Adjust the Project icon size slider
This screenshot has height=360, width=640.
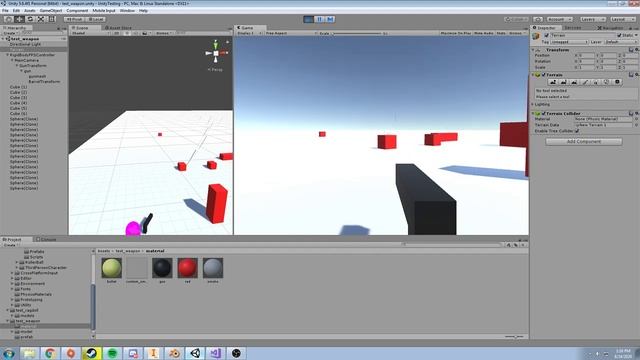coord(514,337)
